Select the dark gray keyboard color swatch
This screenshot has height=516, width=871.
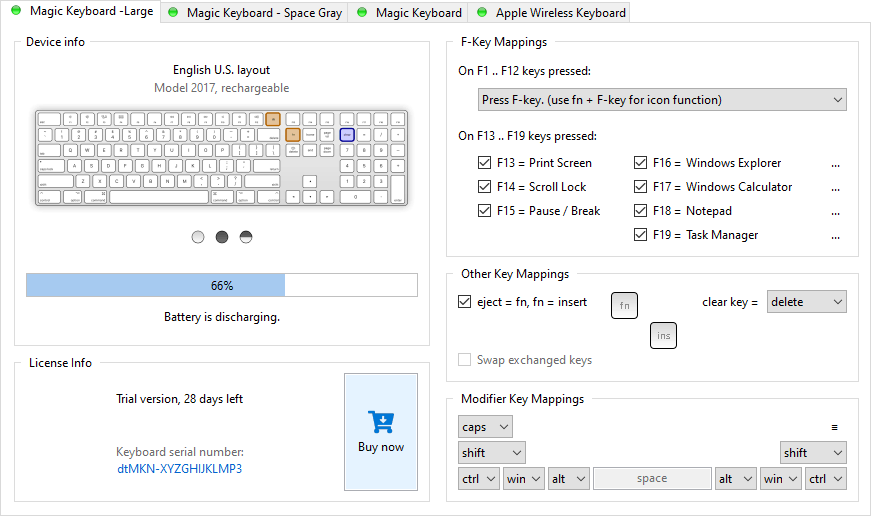tap(222, 237)
